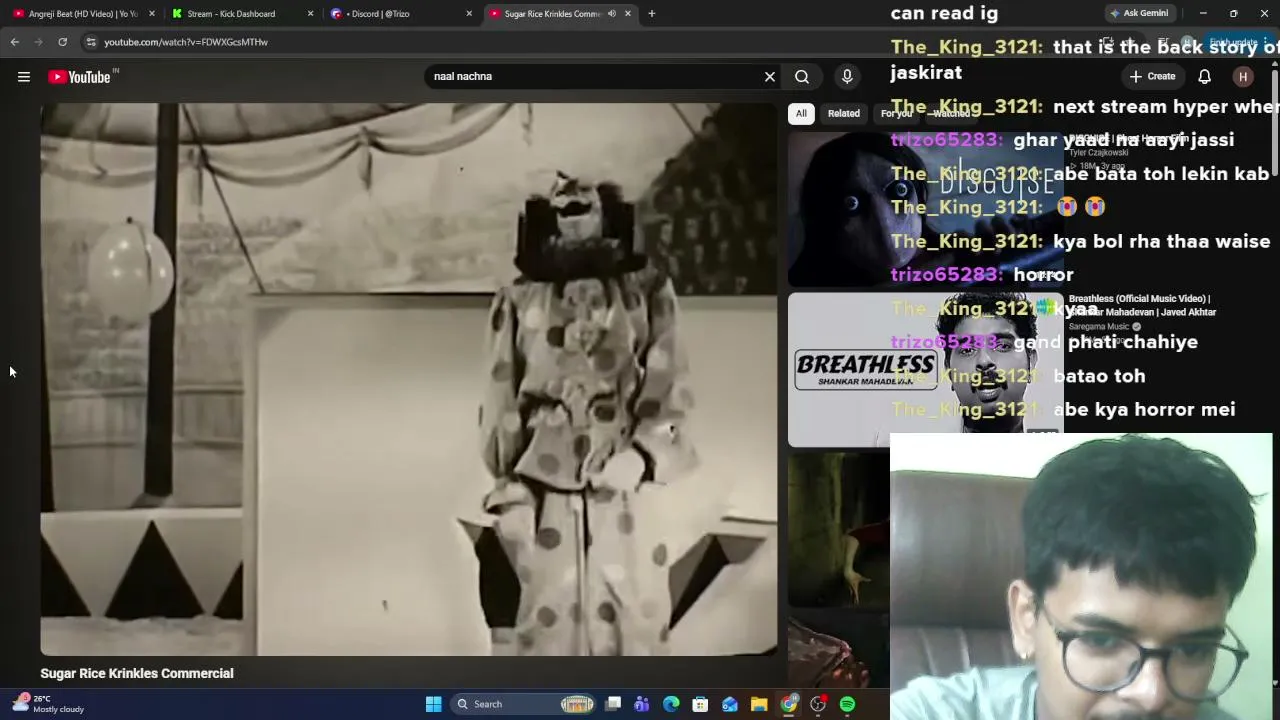Viewport: 1280px width, 720px height.
Task: Clear the 'naal nachna' search text
Action: (770, 77)
